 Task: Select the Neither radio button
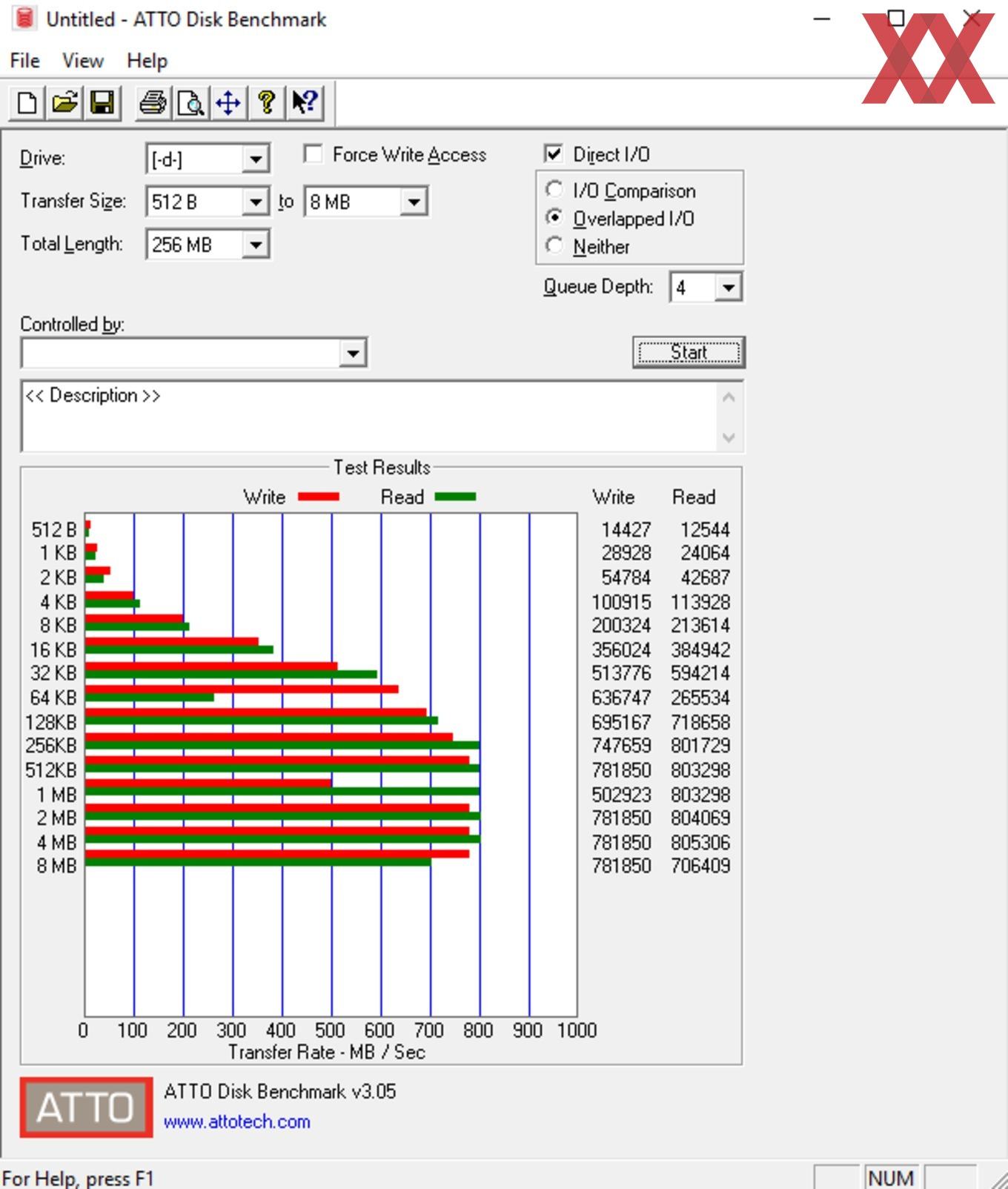tap(554, 245)
